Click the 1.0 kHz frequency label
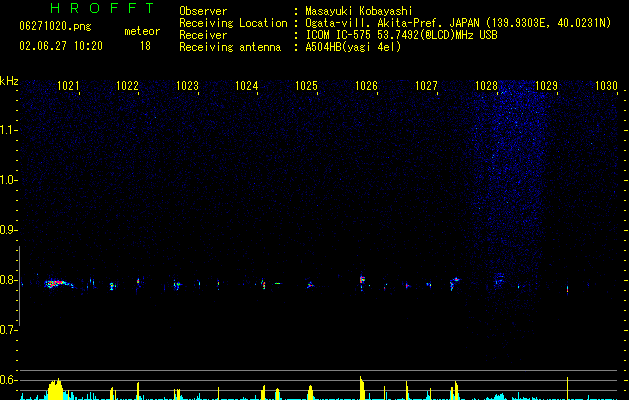The width and height of the screenshot is (629, 400). tap(8, 180)
